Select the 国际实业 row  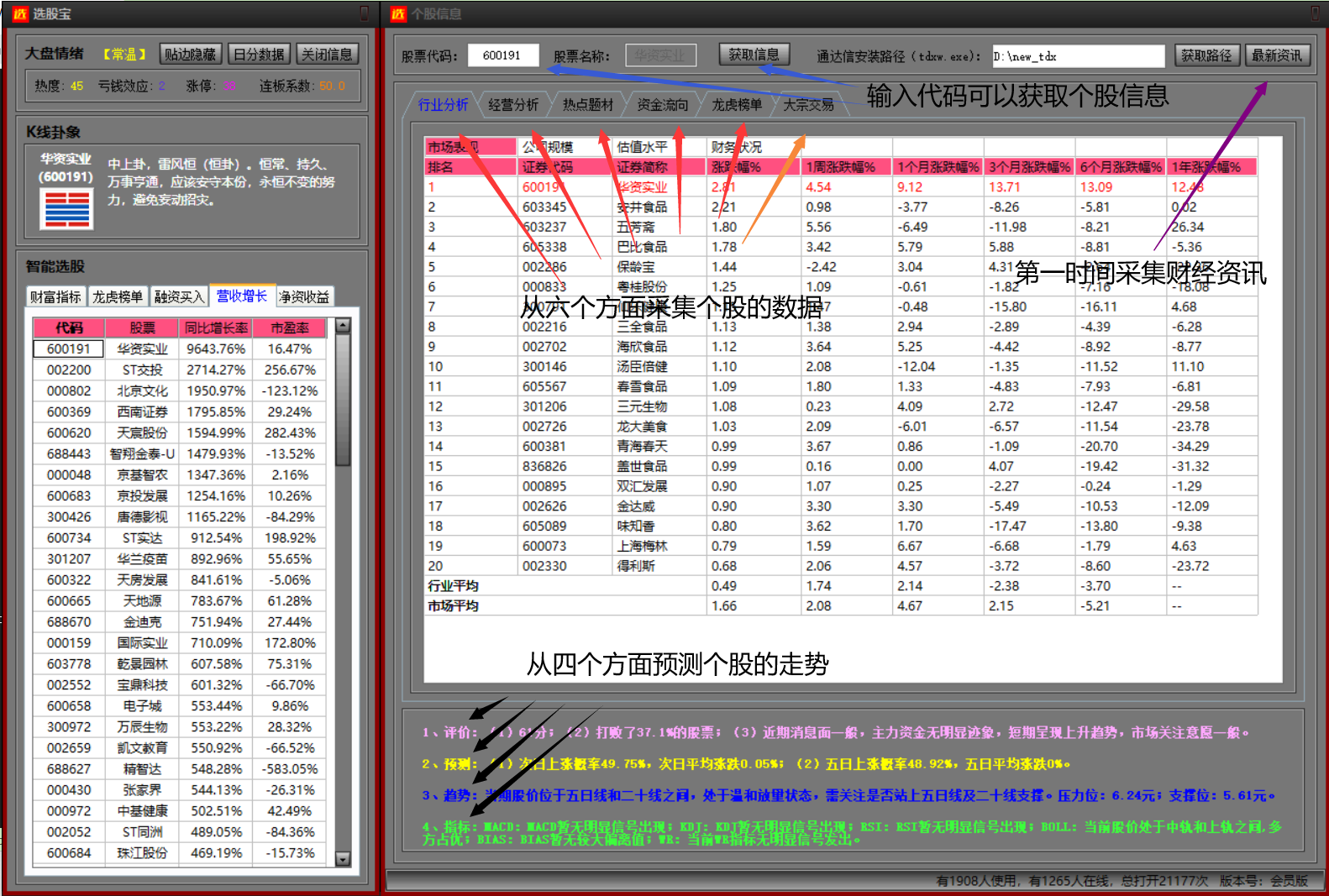click(180, 642)
